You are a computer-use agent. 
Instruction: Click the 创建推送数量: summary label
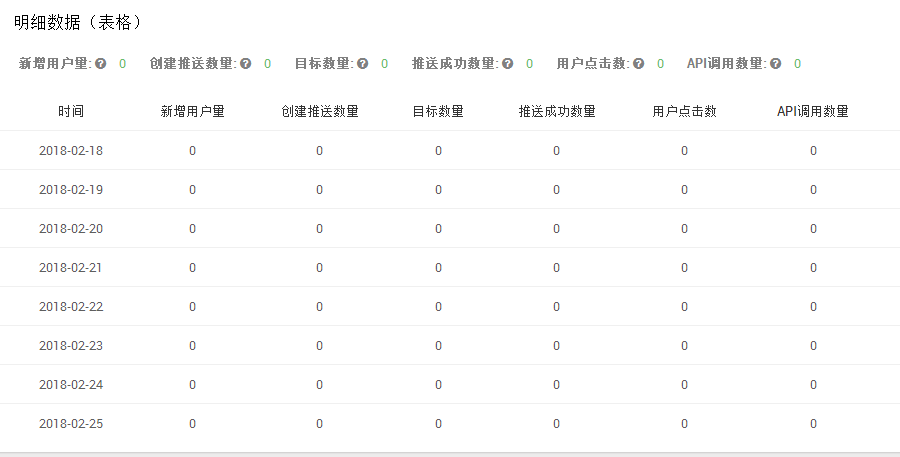pos(193,64)
